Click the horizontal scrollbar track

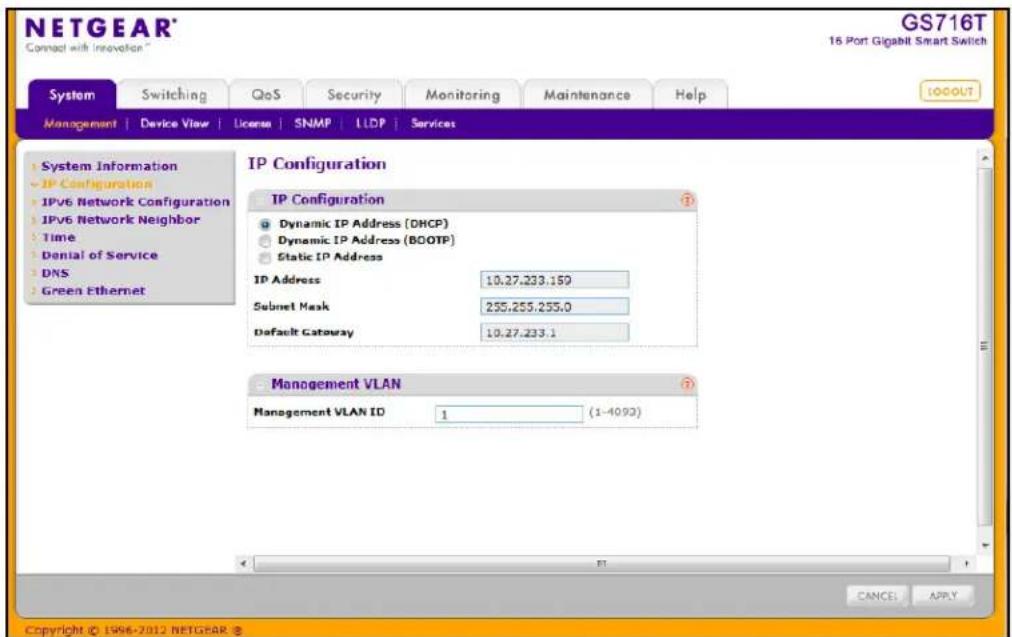pyautogui.click(x=602, y=563)
